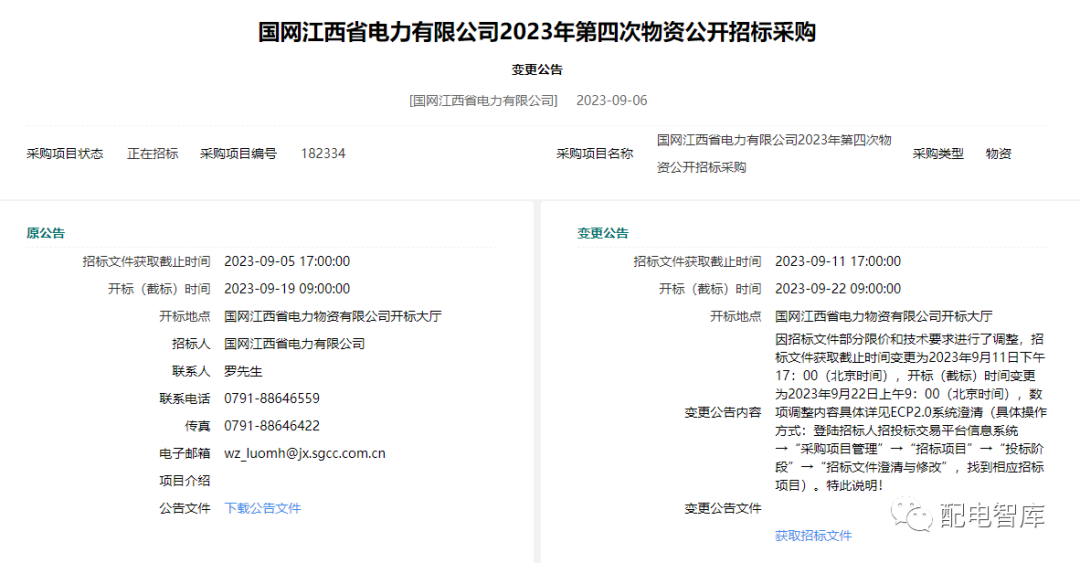Click the tenderer value 国网江西省电力有限公司 in 原公告
The height and width of the screenshot is (563, 1080).
coord(294,343)
